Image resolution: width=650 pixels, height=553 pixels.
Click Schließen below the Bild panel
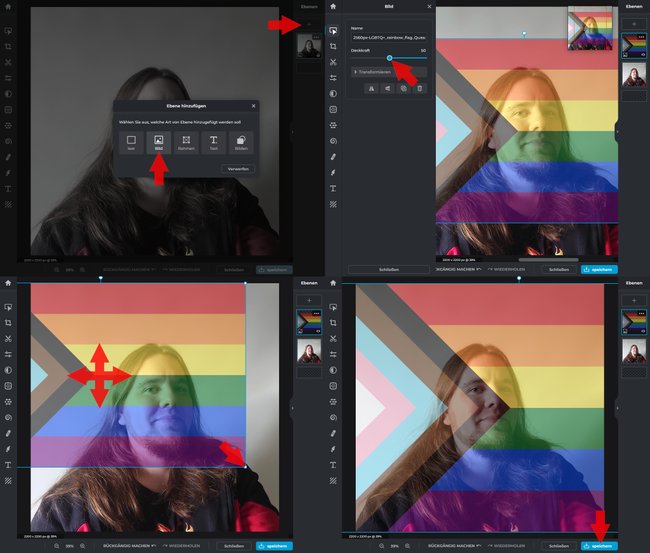point(389,269)
